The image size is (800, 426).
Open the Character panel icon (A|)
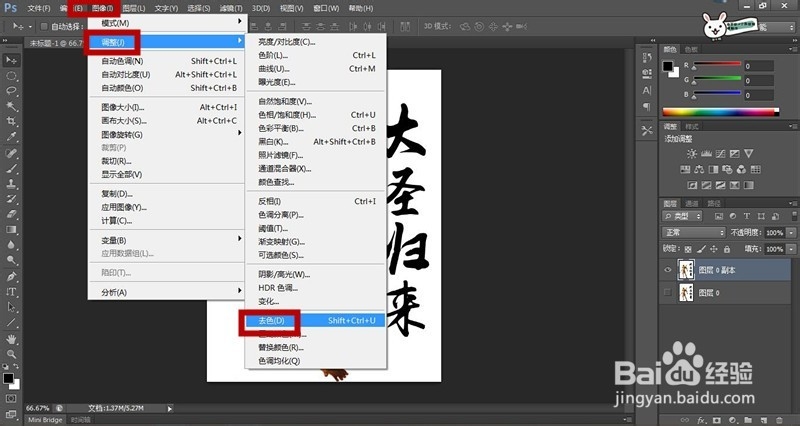pos(647,90)
